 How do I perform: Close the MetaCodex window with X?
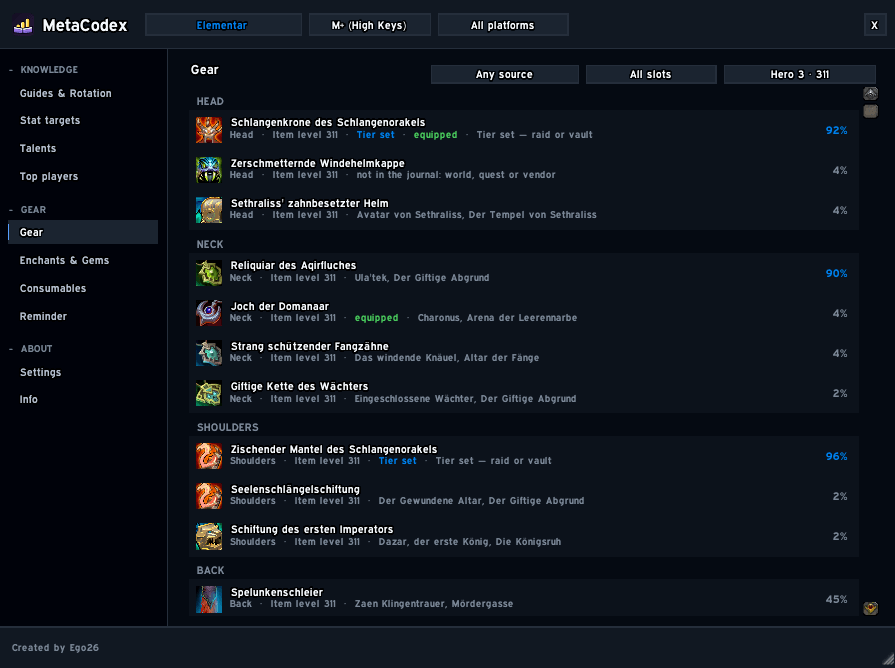click(874, 25)
